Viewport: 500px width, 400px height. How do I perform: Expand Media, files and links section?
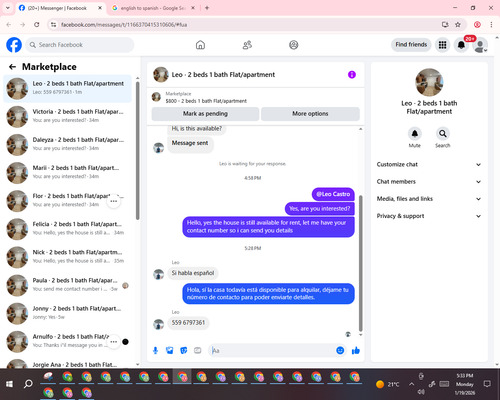[x=429, y=199]
